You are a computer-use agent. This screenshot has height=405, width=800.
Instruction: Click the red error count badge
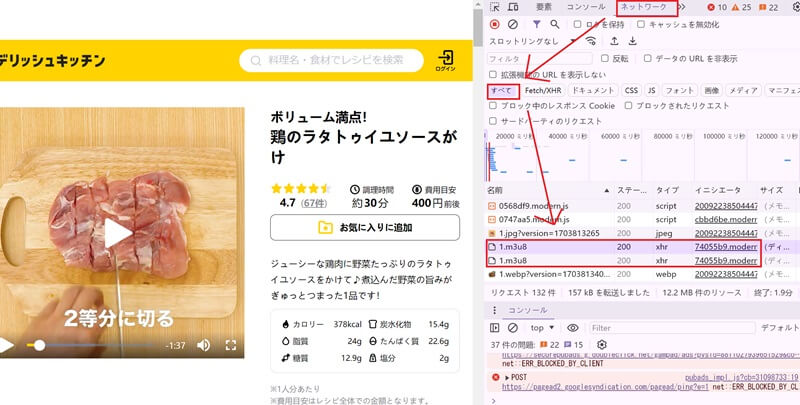click(x=717, y=7)
